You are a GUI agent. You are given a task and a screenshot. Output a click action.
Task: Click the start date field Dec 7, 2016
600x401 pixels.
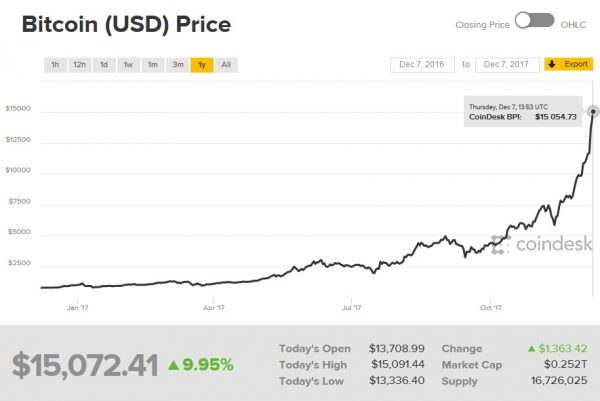(x=422, y=65)
